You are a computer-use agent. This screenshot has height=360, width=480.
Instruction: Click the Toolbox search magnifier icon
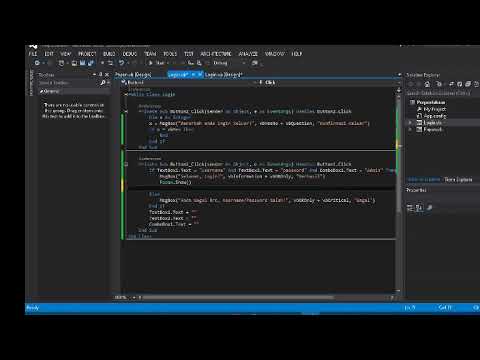pos(103,83)
